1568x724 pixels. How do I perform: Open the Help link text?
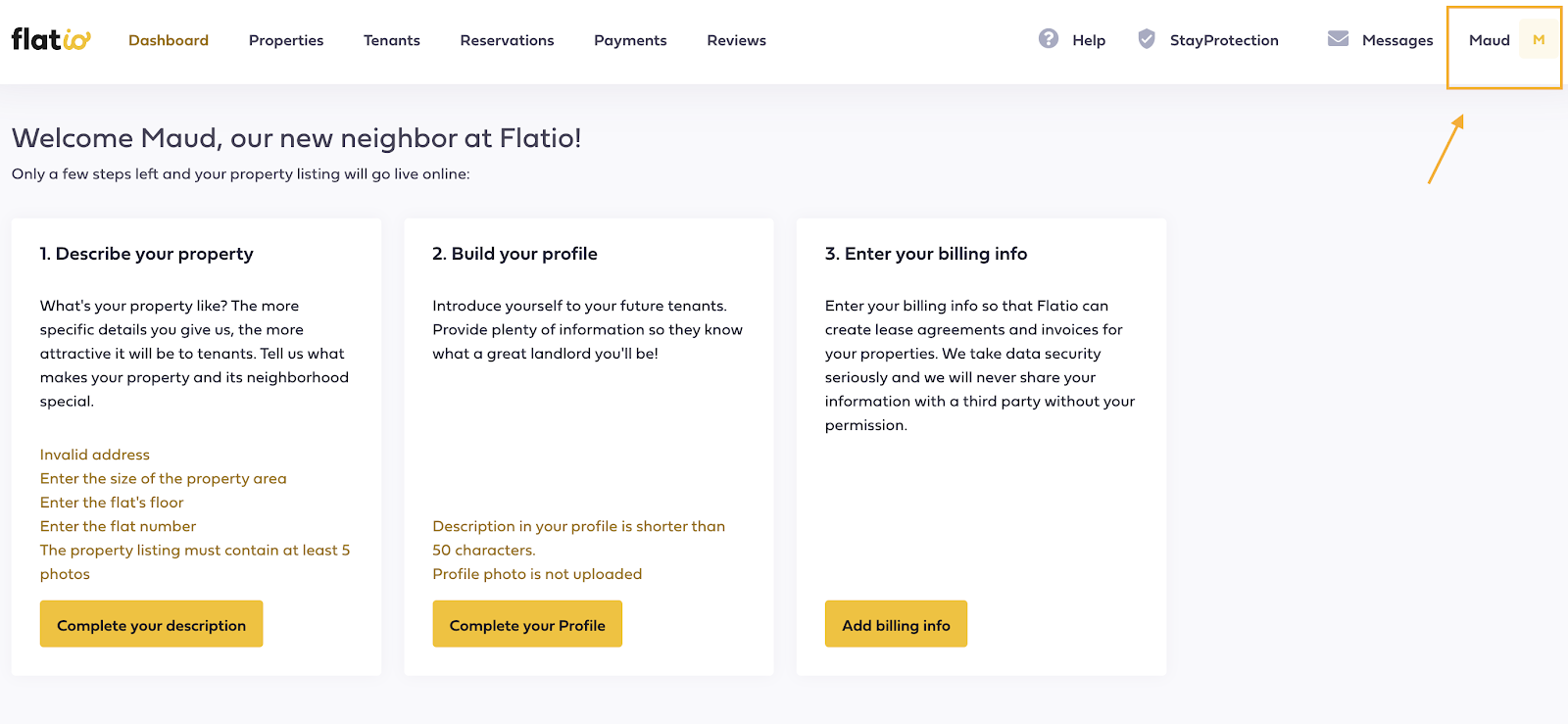[x=1089, y=40]
